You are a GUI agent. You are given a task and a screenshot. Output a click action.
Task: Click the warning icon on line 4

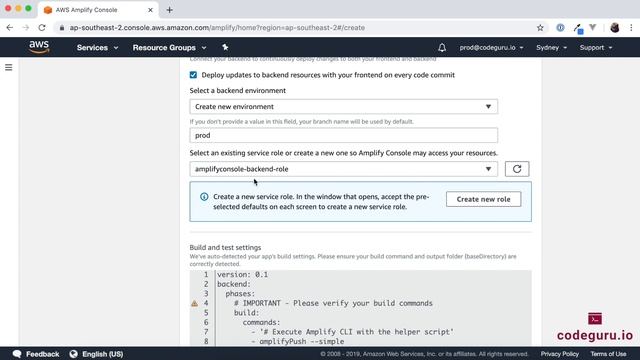[x=194, y=303]
